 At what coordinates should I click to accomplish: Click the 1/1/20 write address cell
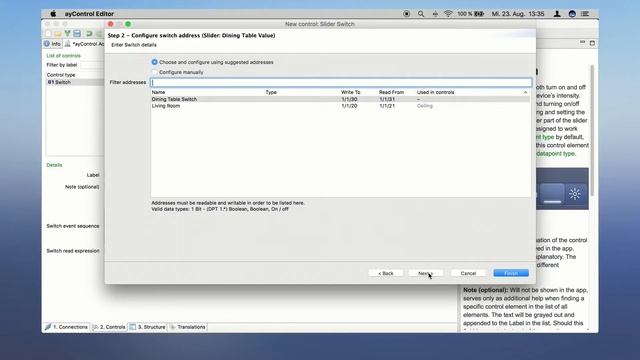(x=349, y=106)
